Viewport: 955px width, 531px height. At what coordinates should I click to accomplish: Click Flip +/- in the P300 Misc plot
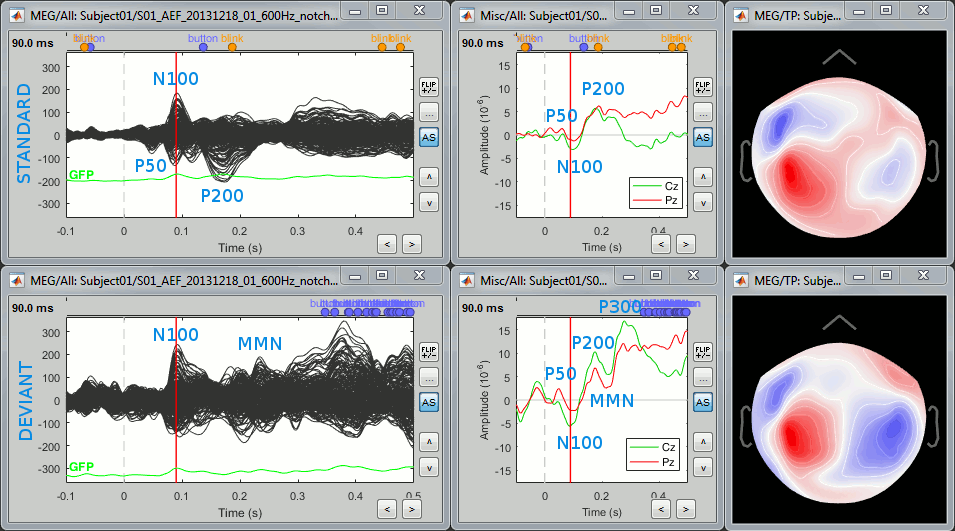702,352
